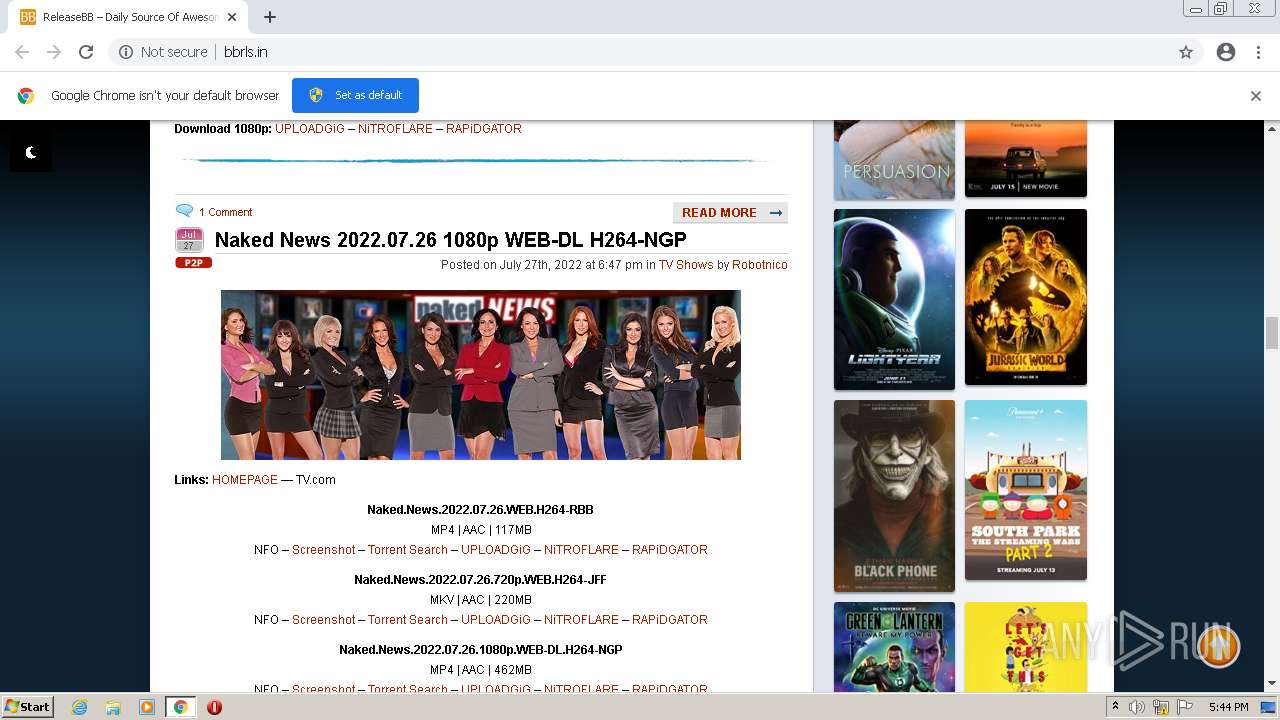Open author Robotnico's link
The image size is (1280, 720).
click(760, 265)
